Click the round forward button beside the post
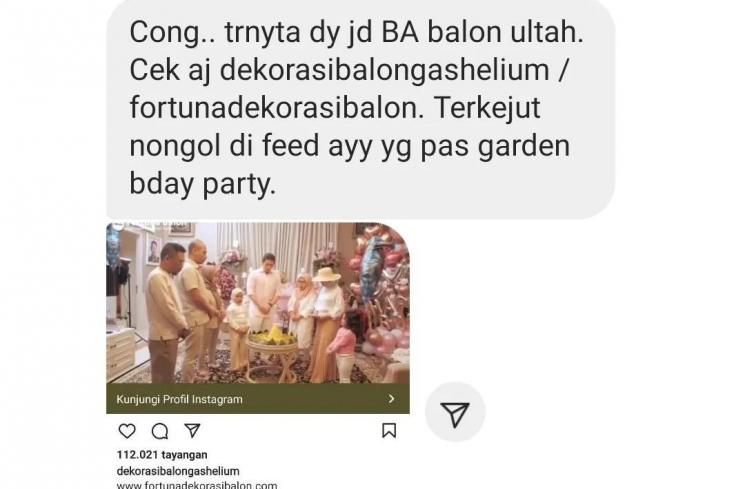This screenshot has width=745, height=489. (x=455, y=412)
